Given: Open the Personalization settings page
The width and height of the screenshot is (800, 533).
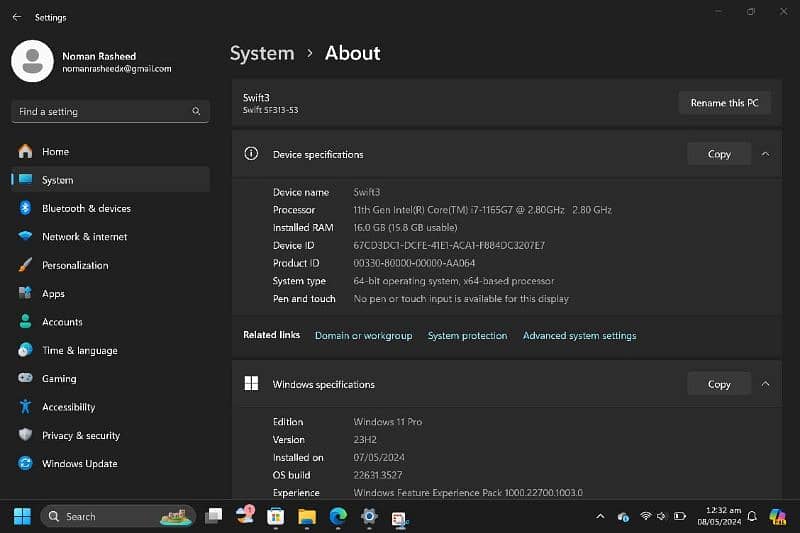Looking at the screenshot, I should coord(75,265).
